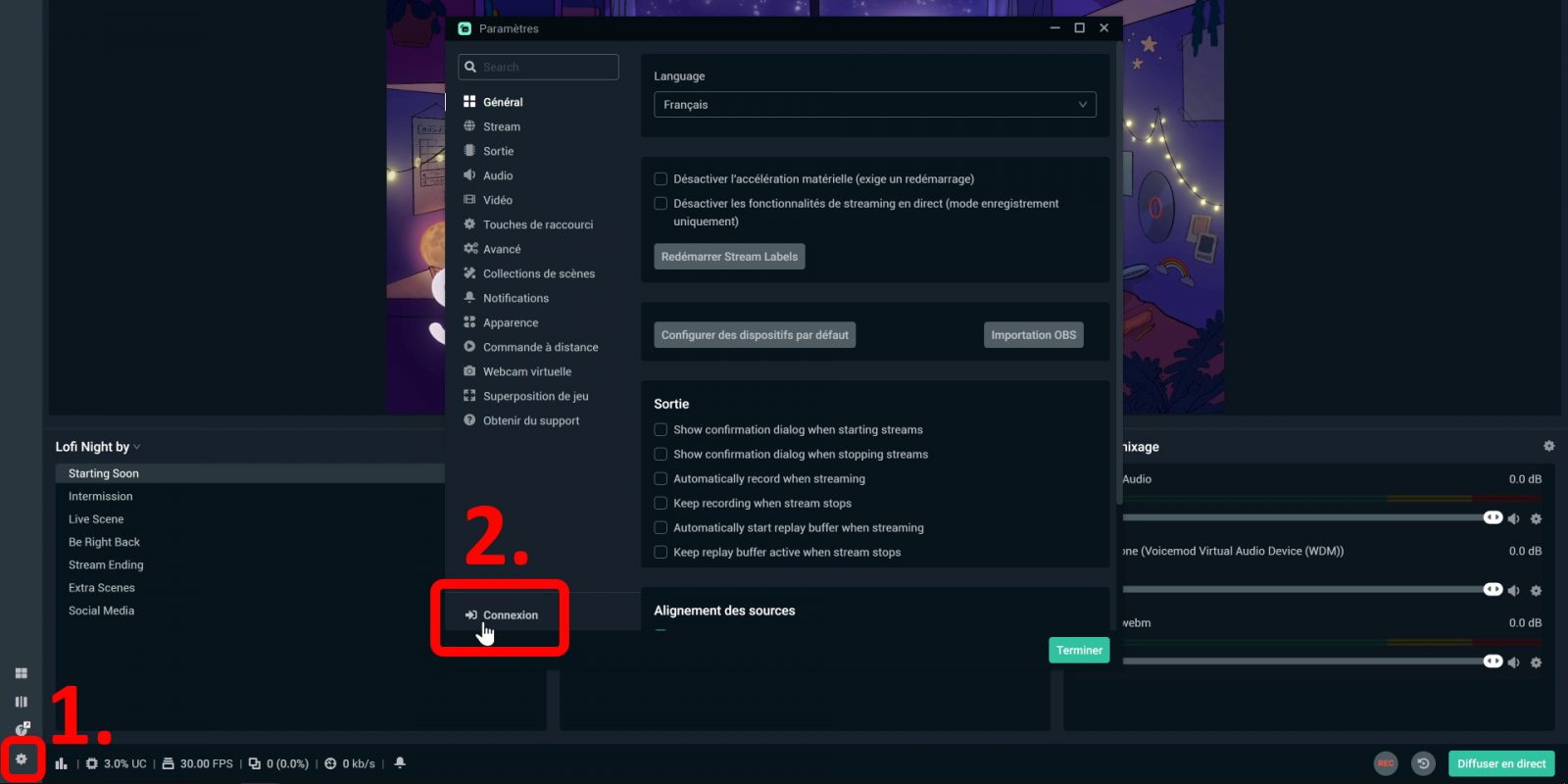Click the dropped frames 0 (0.0%) readout
The width and height of the screenshot is (1568, 784).
(278, 763)
